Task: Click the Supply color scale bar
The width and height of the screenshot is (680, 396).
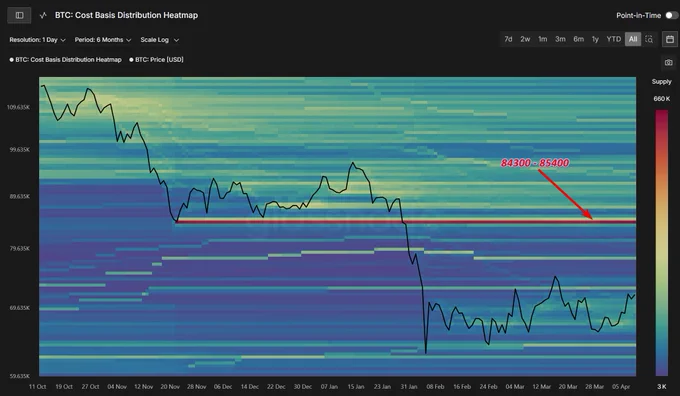Action: 661,243
